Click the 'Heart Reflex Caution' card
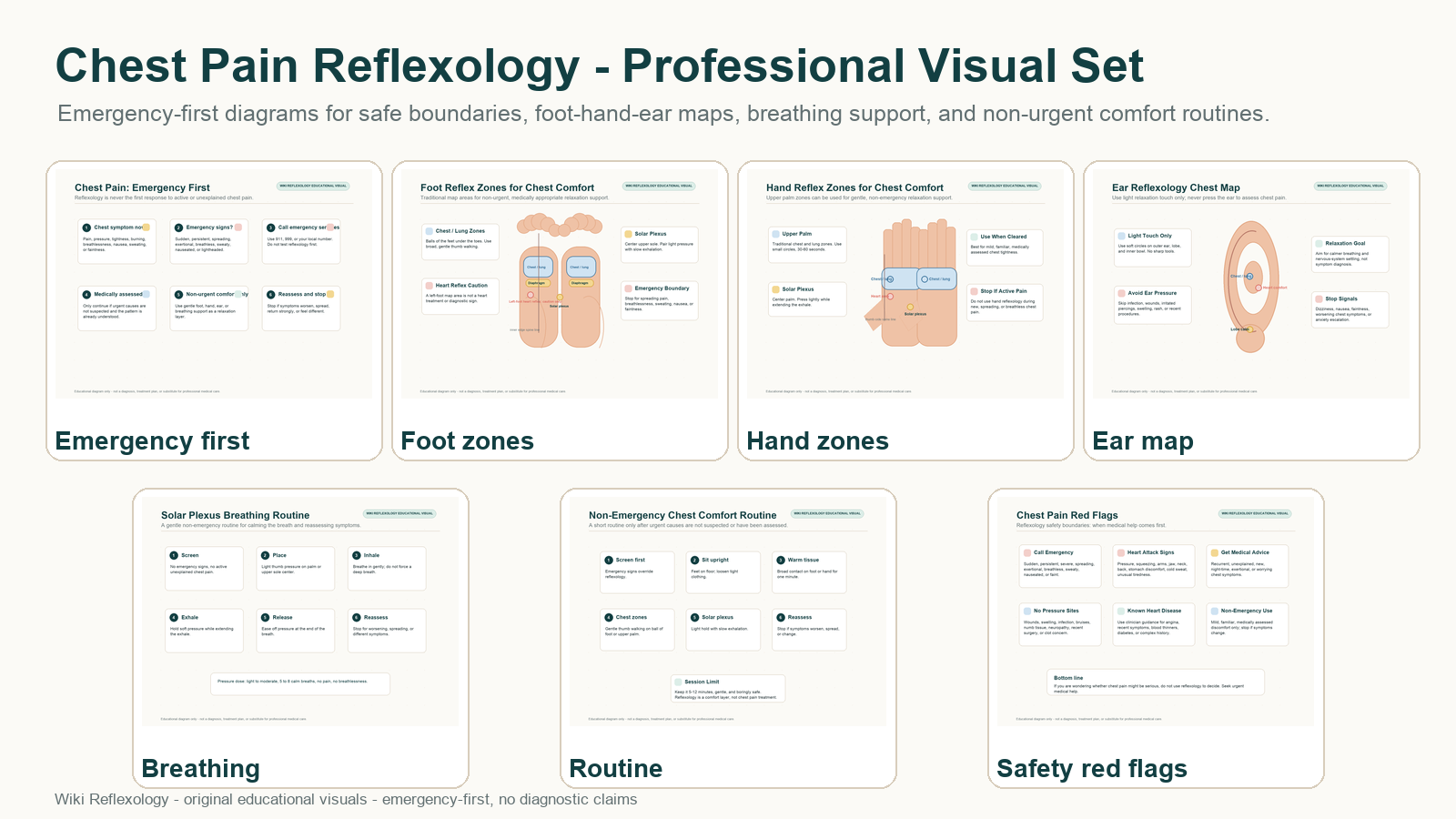The width and height of the screenshot is (1456, 819). [x=460, y=296]
